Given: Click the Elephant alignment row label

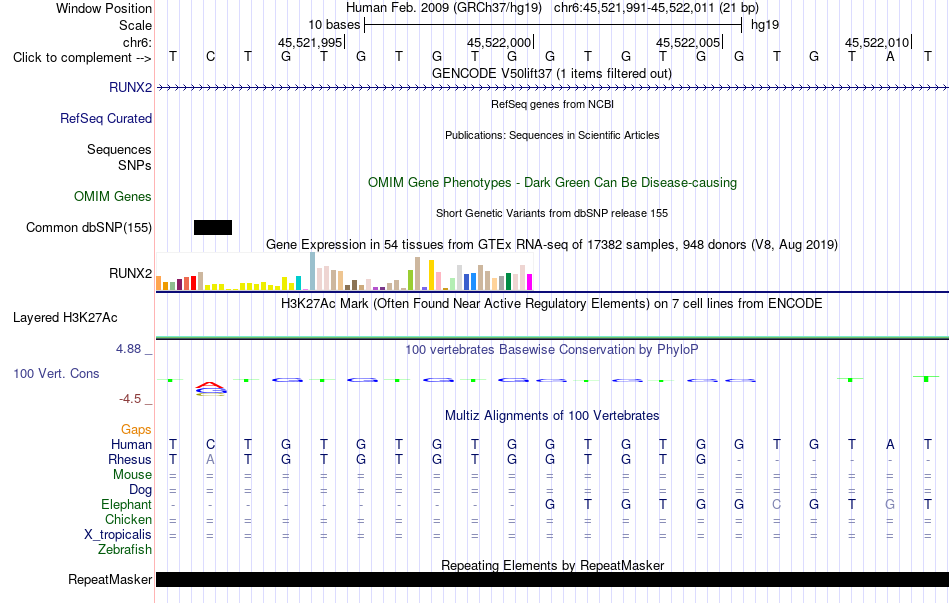Looking at the screenshot, I should click(127, 504).
